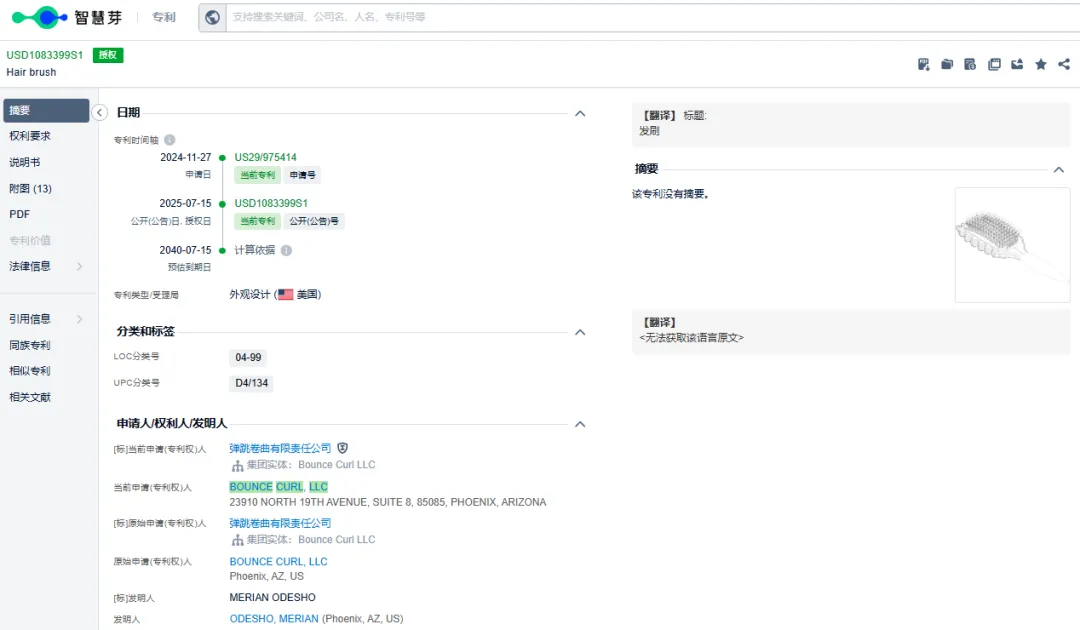Open publication number USD1083399S1 timeline link
This screenshot has height=630, width=1080.
[x=271, y=203]
